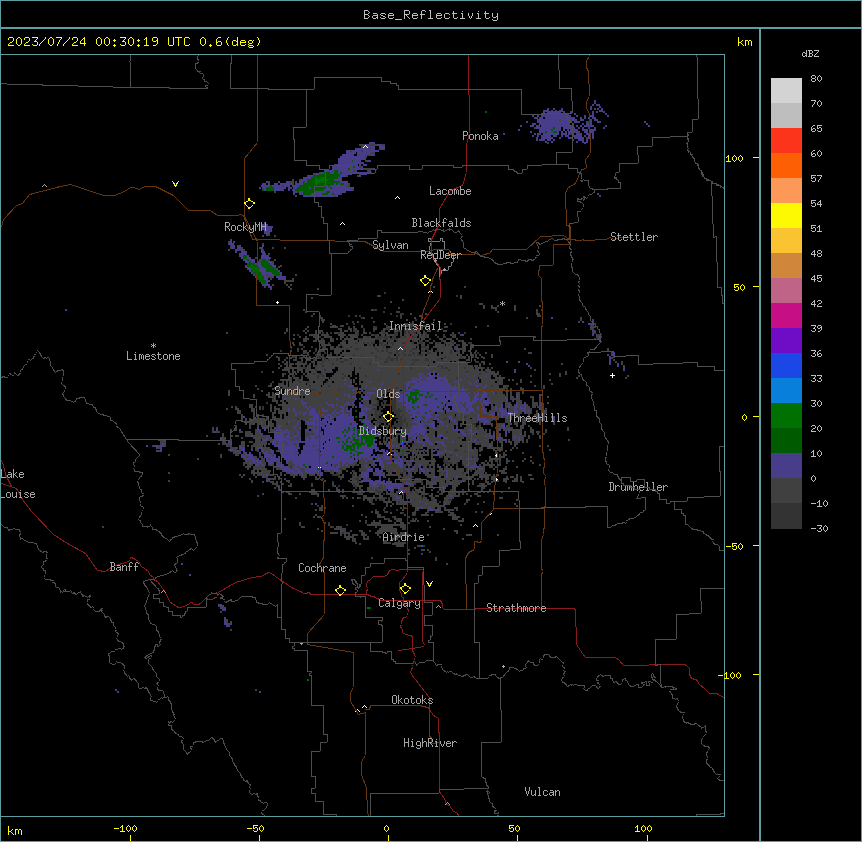The height and width of the screenshot is (842, 862).
Task: Select the Sundre label
Action: (292, 391)
